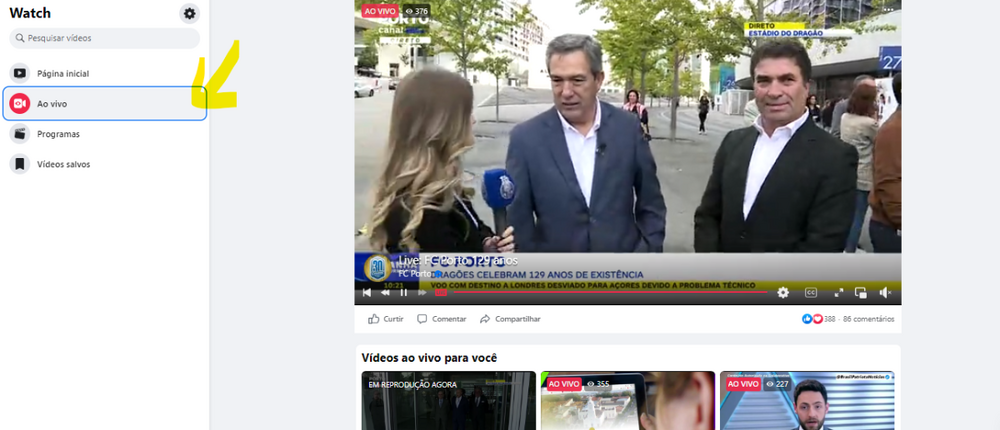Skip to the previous video

pyautogui.click(x=367, y=293)
